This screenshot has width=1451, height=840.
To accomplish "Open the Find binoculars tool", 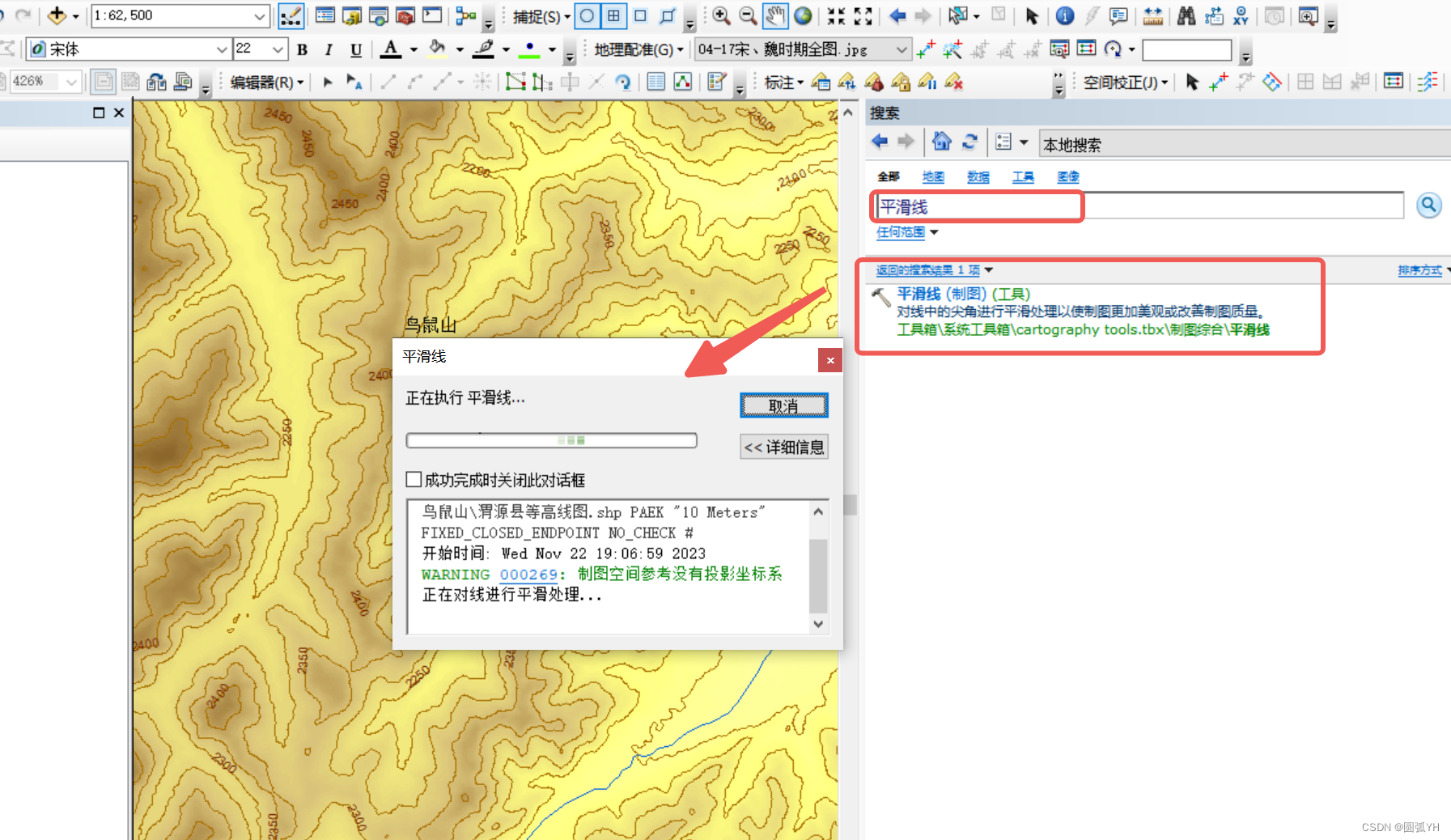I will click(x=1186, y=15).
